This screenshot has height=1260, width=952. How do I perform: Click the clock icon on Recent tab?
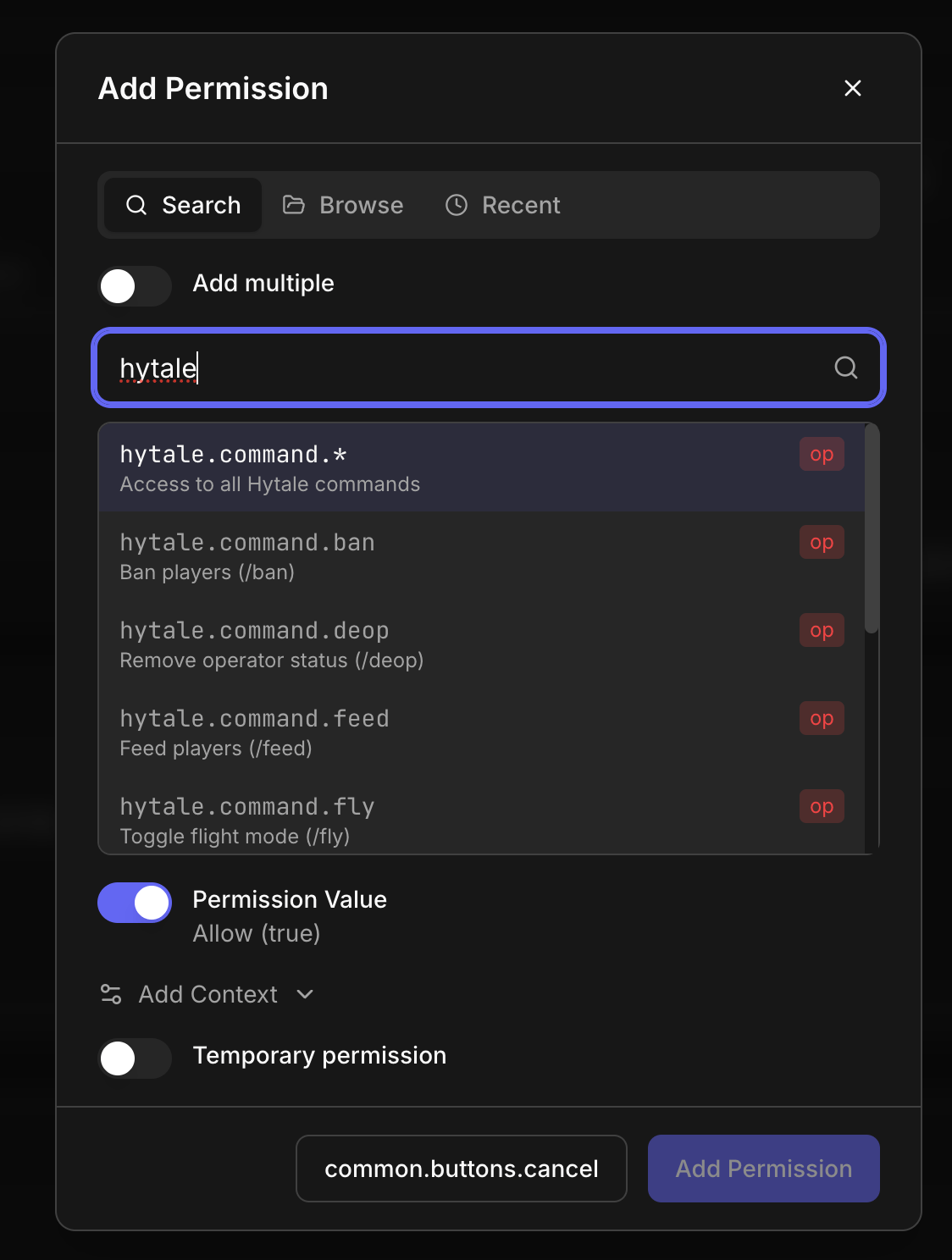pos(457,205)
